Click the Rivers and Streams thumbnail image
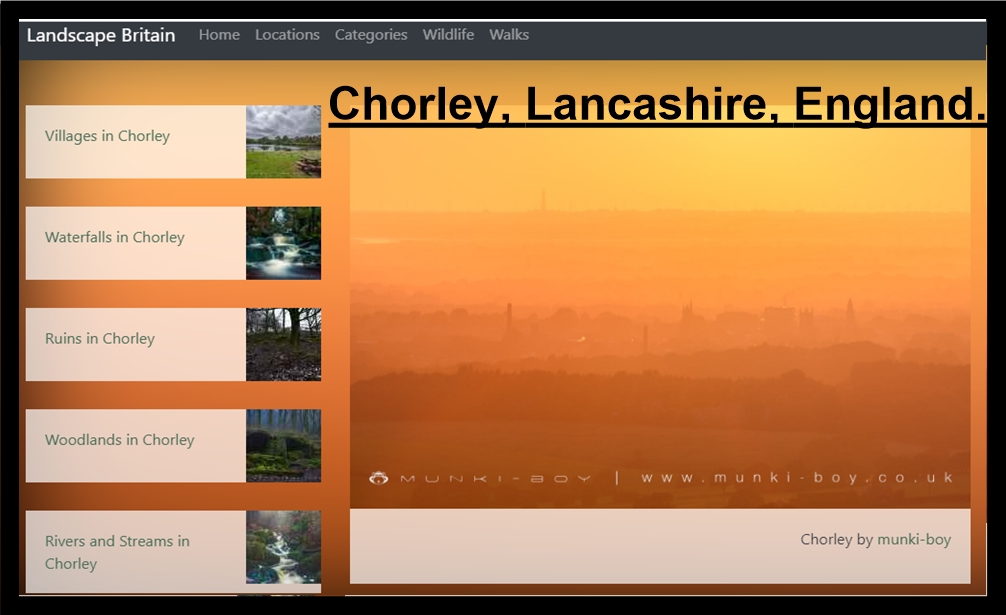The image size is (1006, 615). [284, 547]
